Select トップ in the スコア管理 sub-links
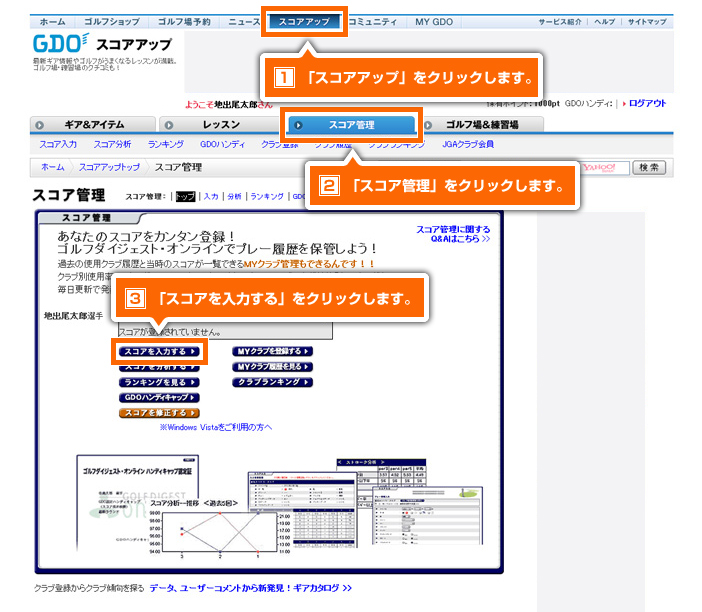Image resolution: width=702 pixels, height=612 pixels. (x=185, y=197)
